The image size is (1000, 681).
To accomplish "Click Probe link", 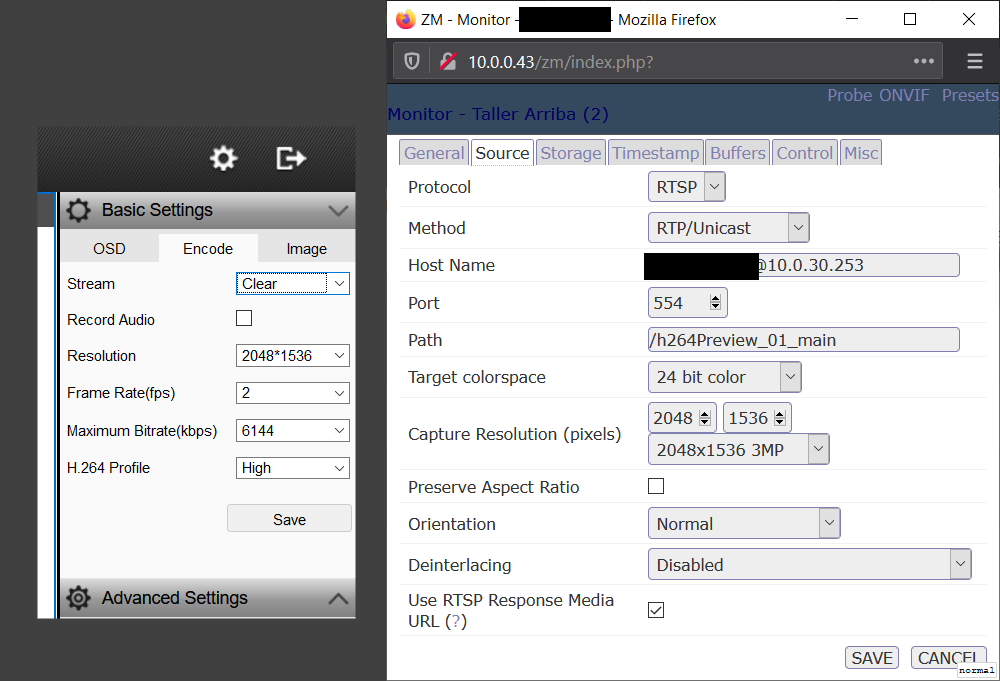I will coord(849,95).
